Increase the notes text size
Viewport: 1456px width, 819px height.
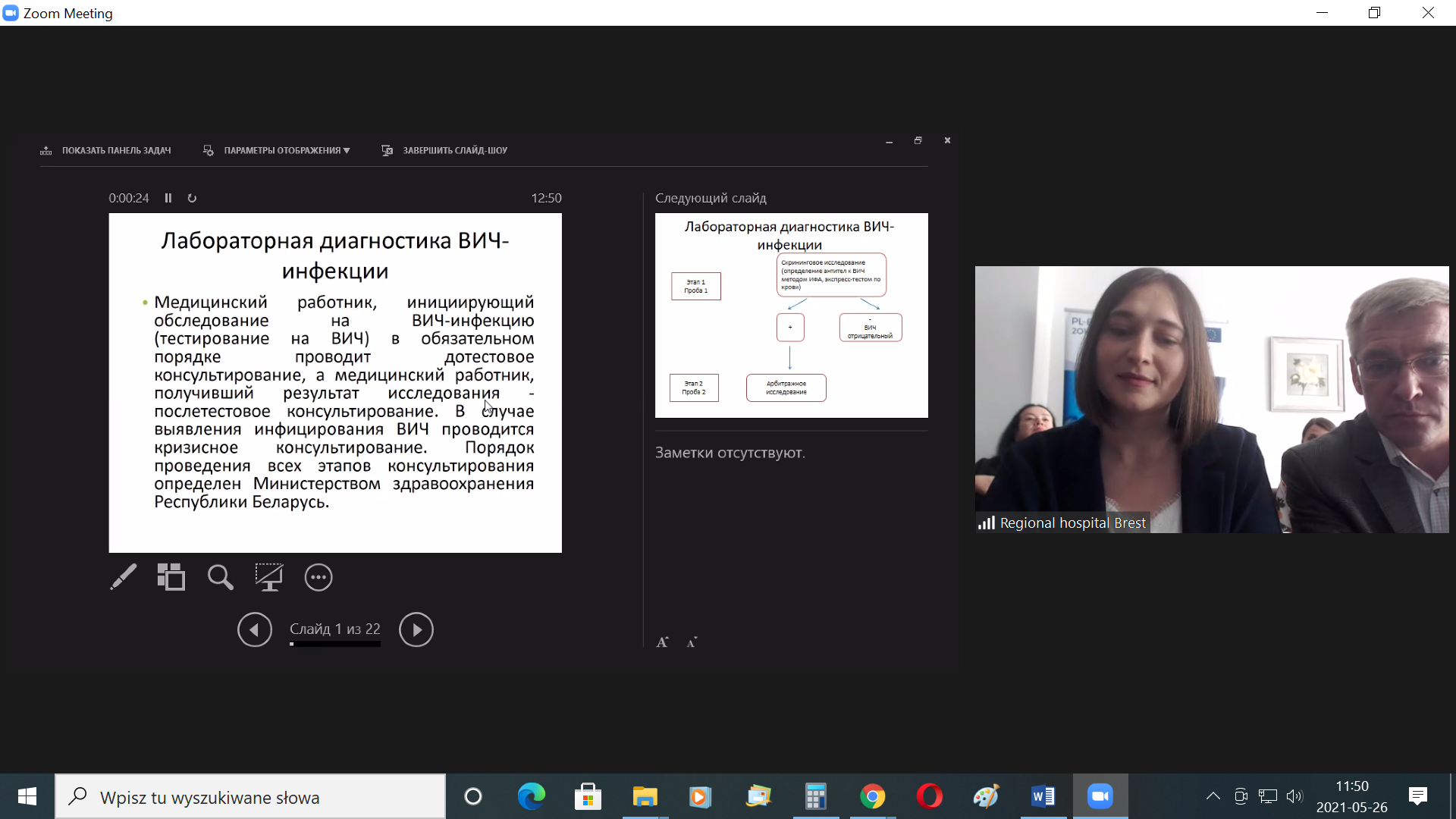click(x=662, y=642)
